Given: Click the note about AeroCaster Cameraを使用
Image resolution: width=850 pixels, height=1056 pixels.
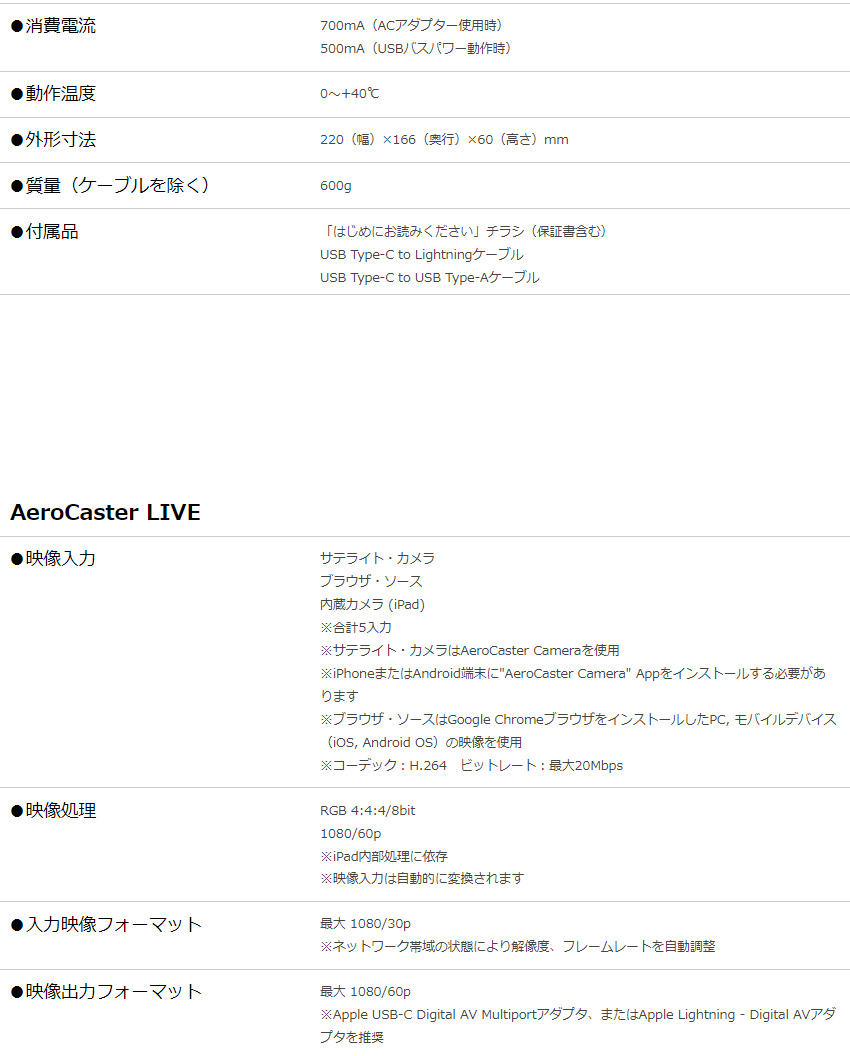Looking at the screenshot, I should point(469,651).
